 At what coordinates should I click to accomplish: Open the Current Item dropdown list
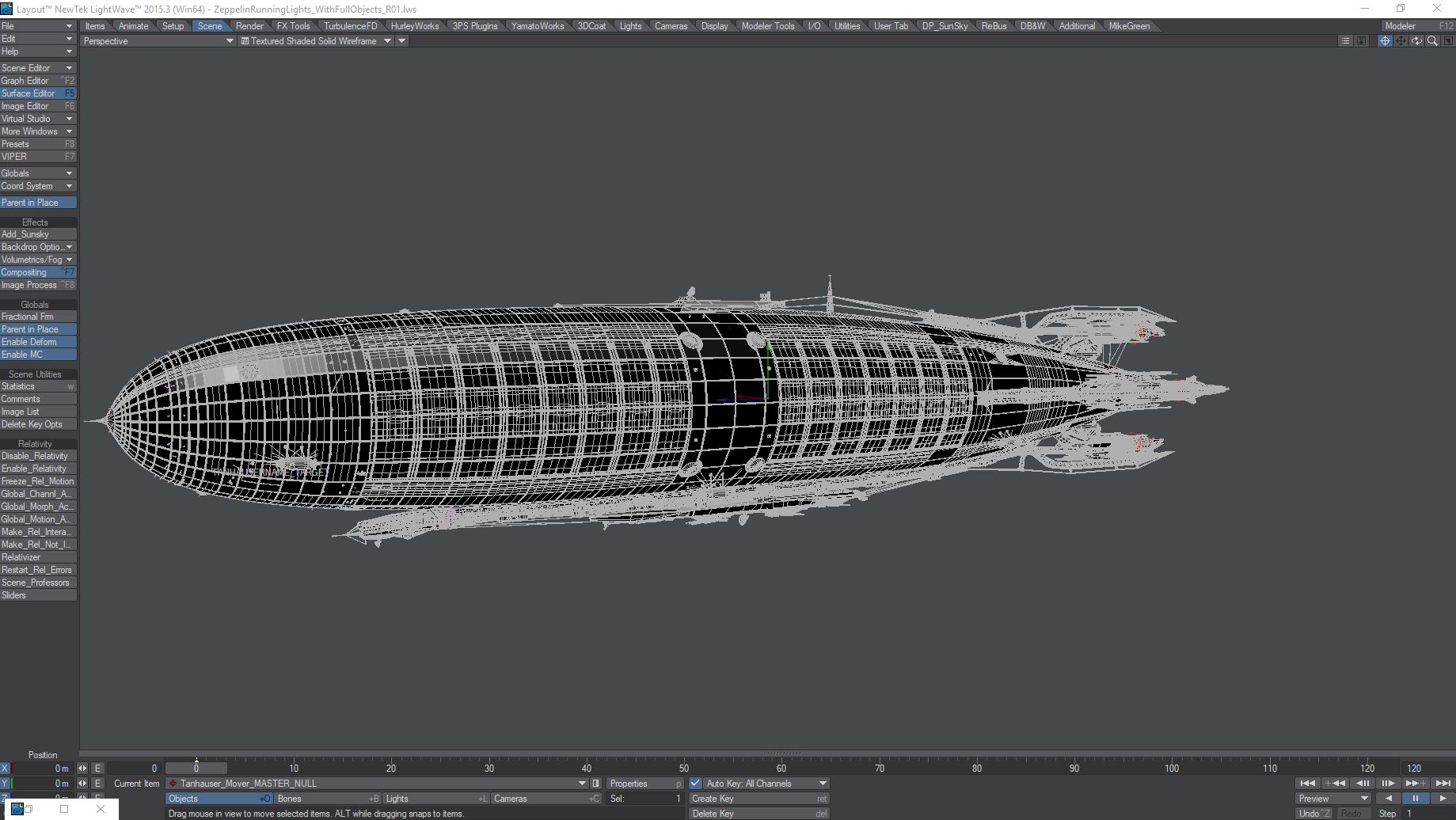click(583, 784)
